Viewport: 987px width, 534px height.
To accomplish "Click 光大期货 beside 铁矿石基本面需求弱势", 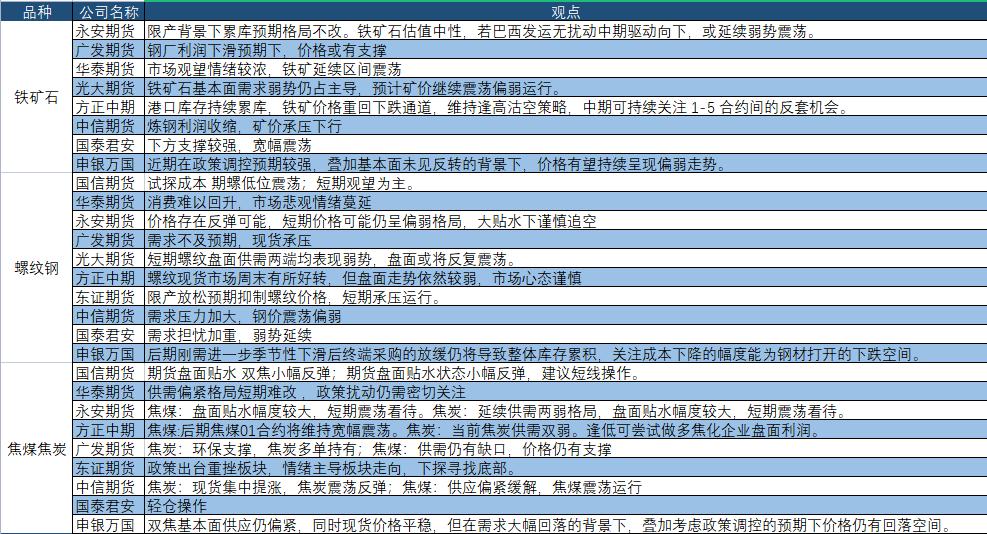I will pos(109,88).
